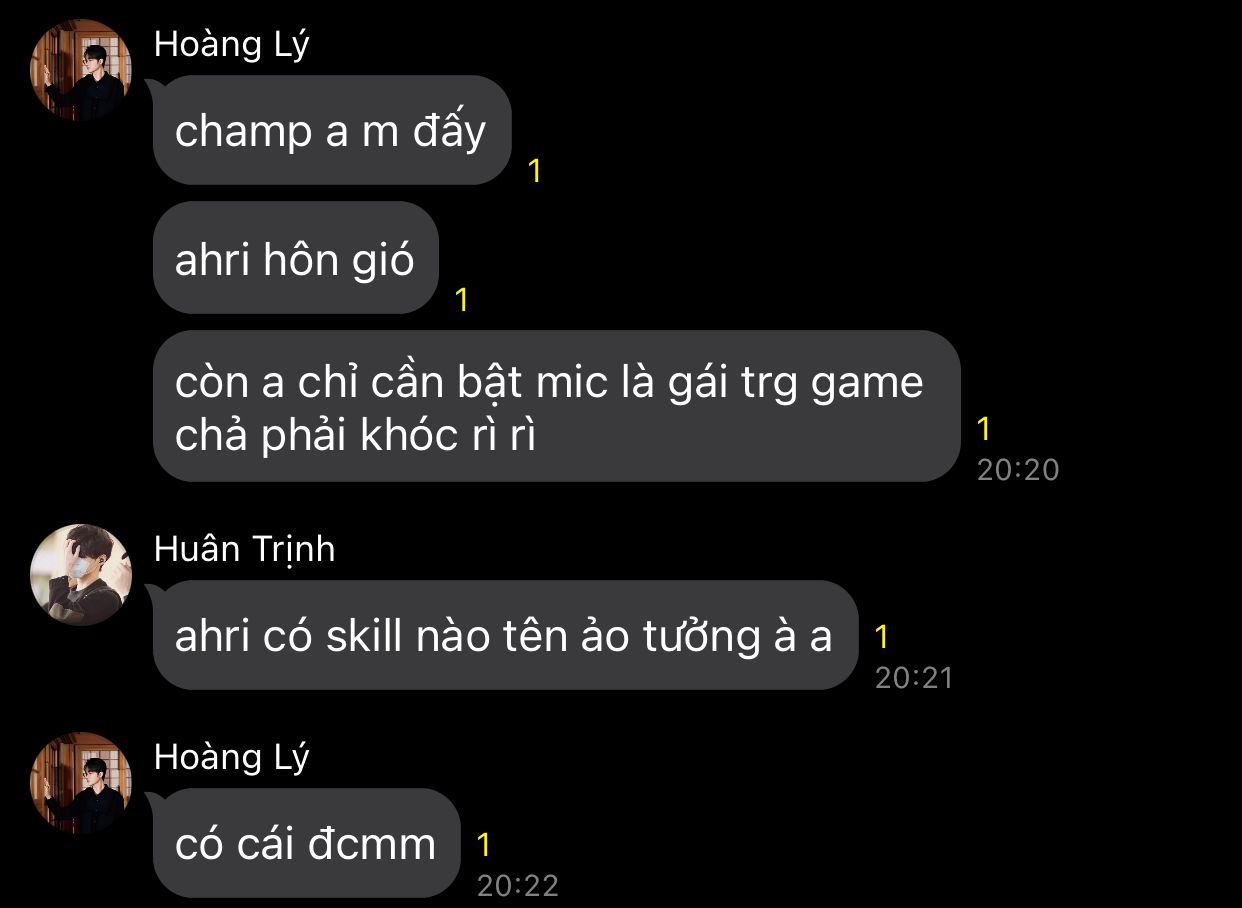Screen dimensions: 1242x908
Task: Select the message 'ahri hôn gió'
Action: point(296,258)
